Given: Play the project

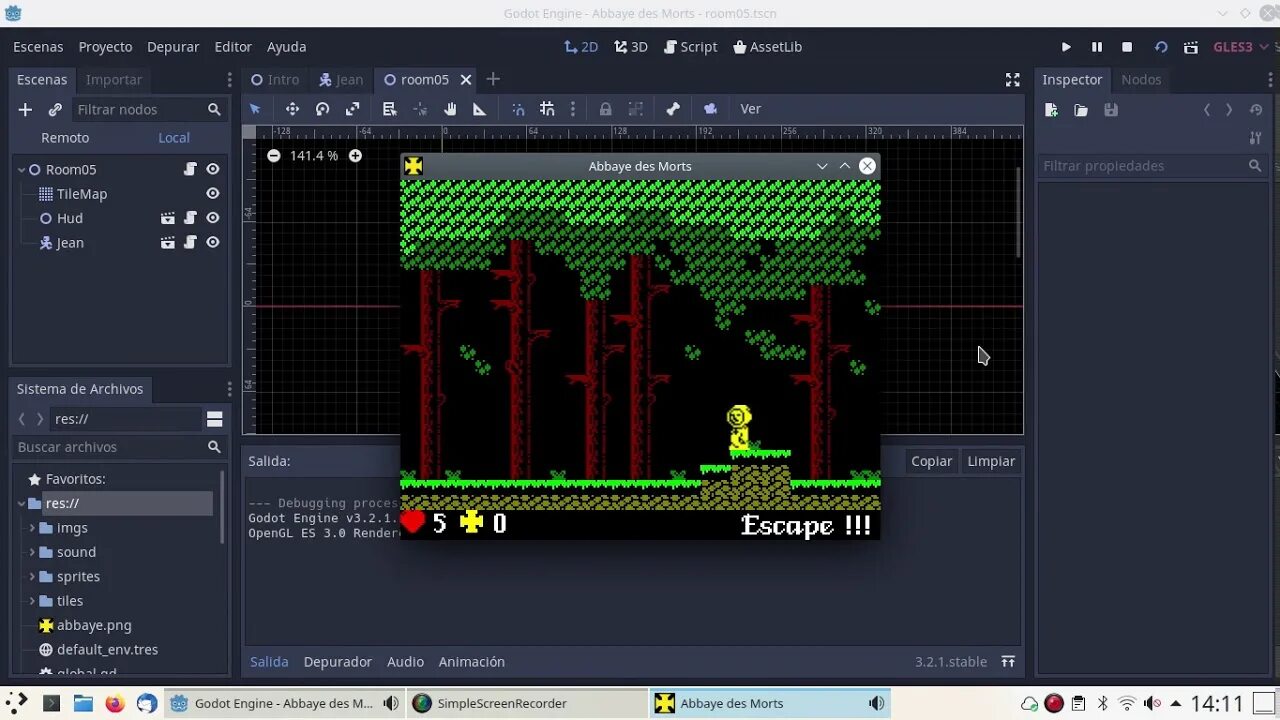Looking at the screenshot, I should coord(1066,47).
